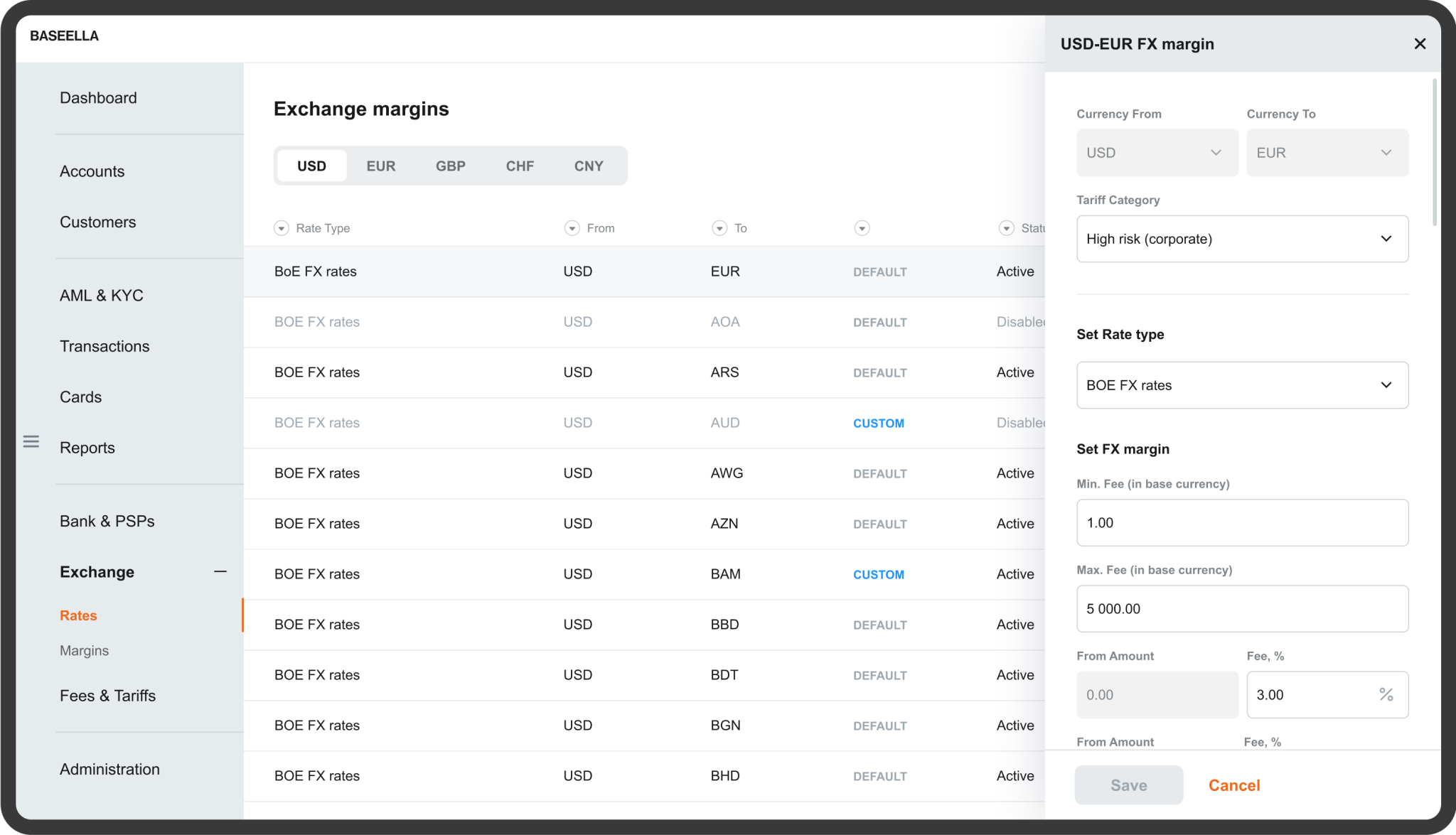This screenshot has width=1456, height=835.
Task: Switch to the EUR currency tab
Action: pyautogui.click(x=381, y=165)
